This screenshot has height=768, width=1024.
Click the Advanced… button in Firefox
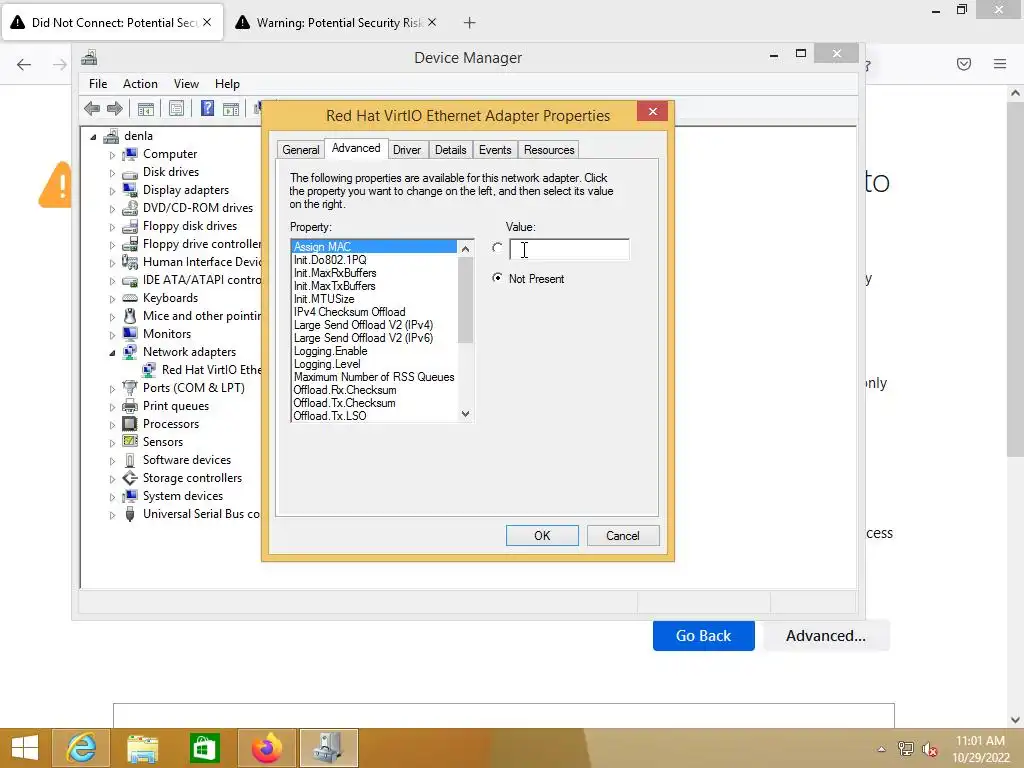click(826, 635)
